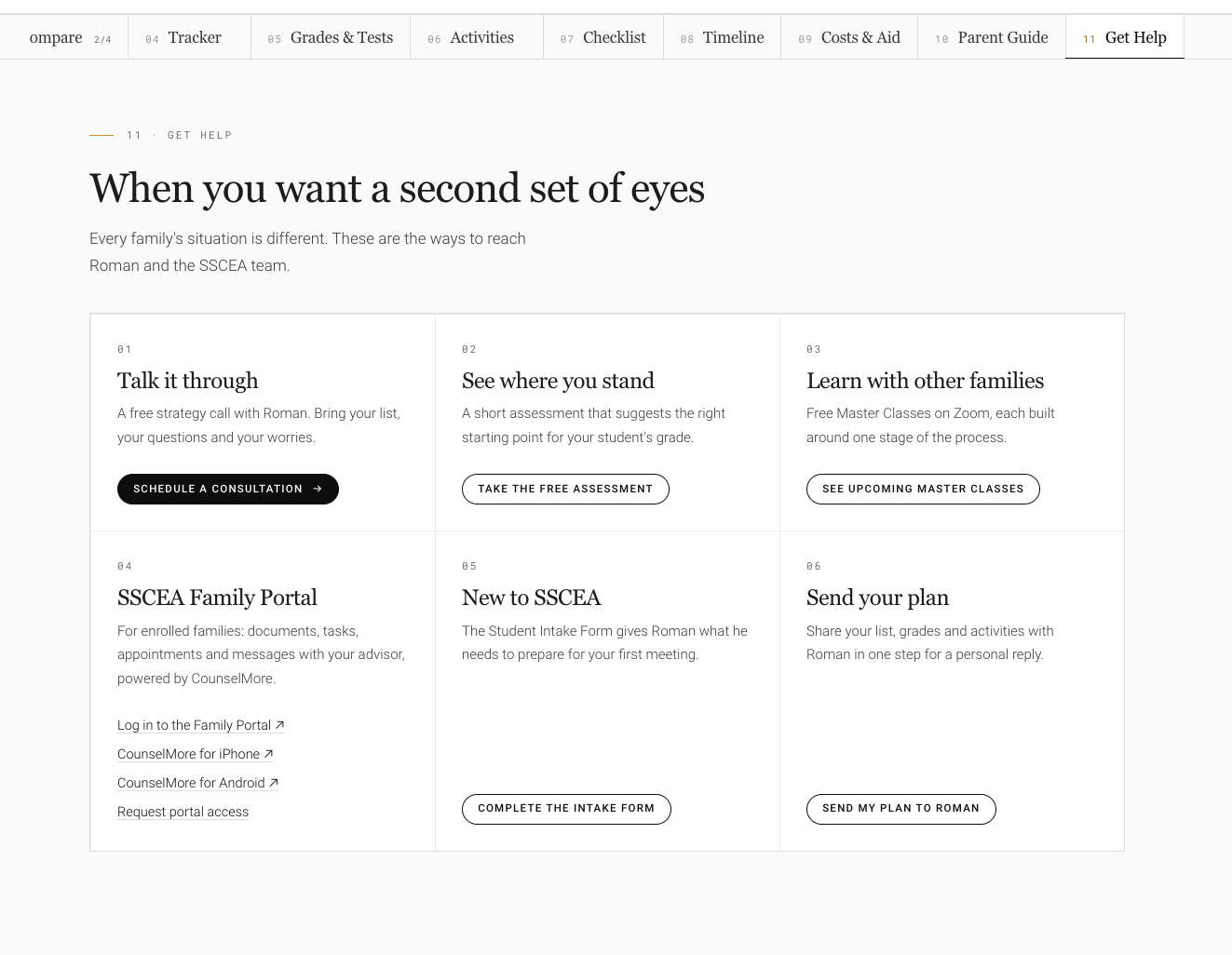Click the 'SSCEA Family Portal' heading
The image size is (1232, 955).
(217, 598)
